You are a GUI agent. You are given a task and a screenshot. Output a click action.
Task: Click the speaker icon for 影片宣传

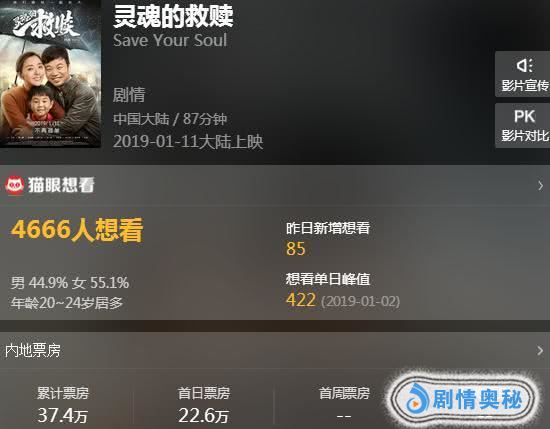point(524,66)
